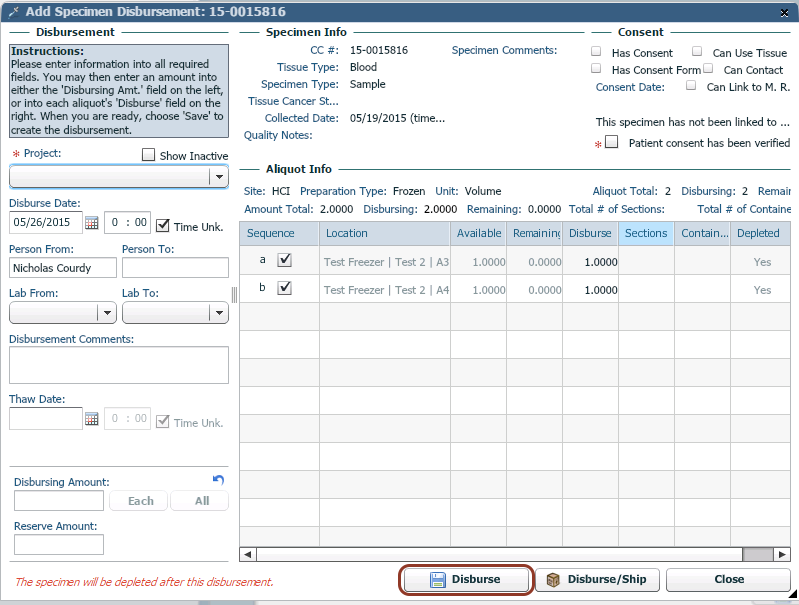Open the Disburse Date calendar picker

point(92,223)
